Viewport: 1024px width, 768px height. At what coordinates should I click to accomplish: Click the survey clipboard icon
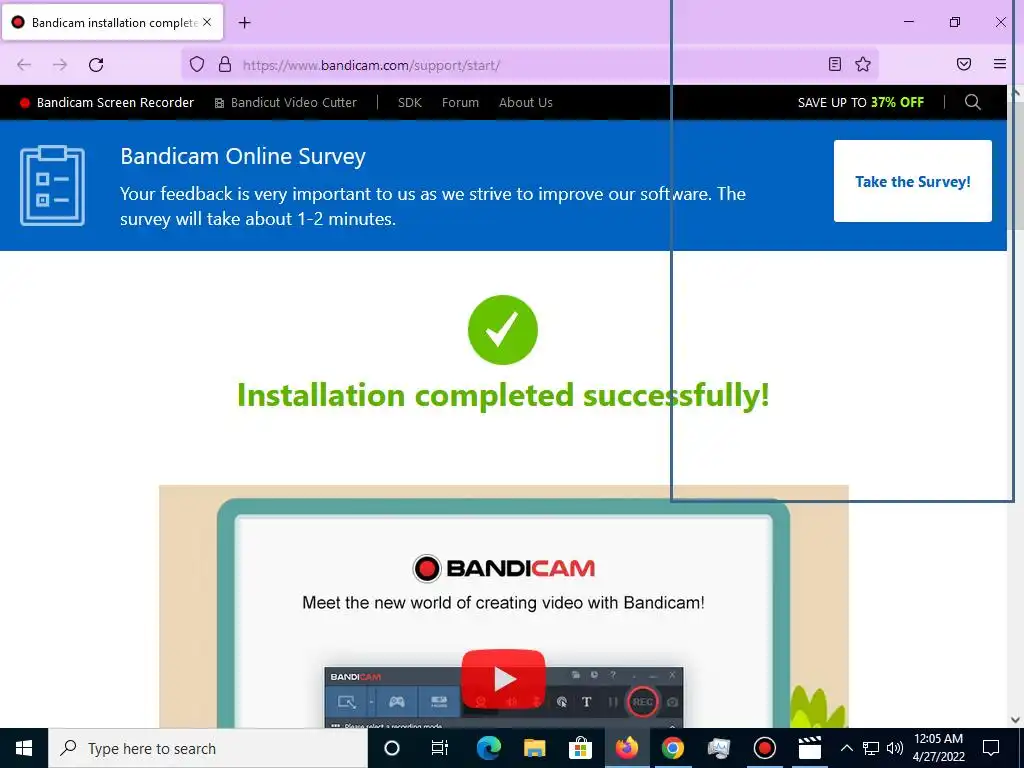52,185
